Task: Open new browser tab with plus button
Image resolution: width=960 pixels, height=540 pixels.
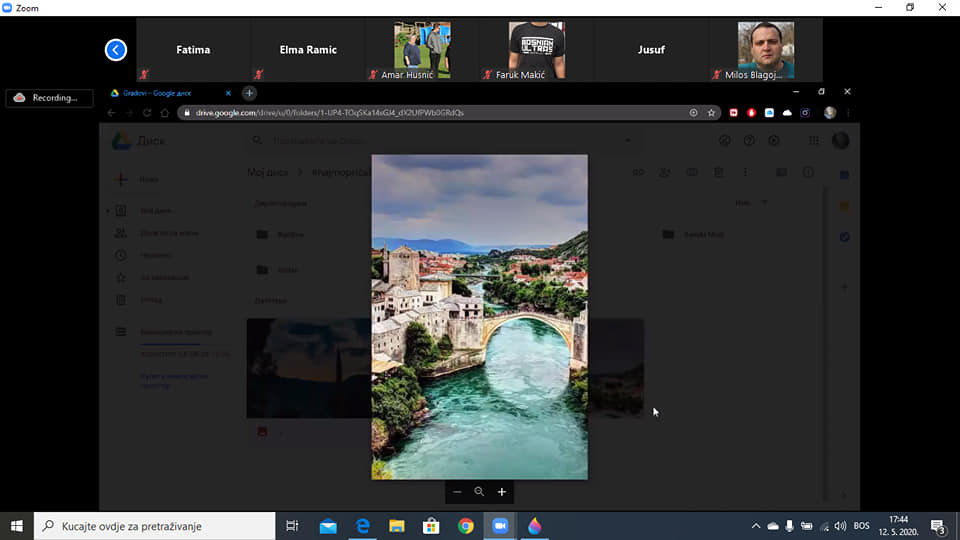Action: [x=249, y=93]
